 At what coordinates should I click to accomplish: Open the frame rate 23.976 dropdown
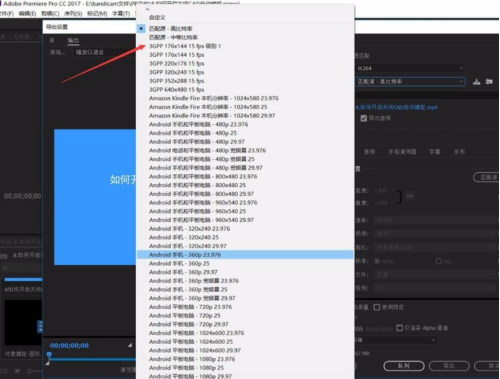tap(435, 220)
